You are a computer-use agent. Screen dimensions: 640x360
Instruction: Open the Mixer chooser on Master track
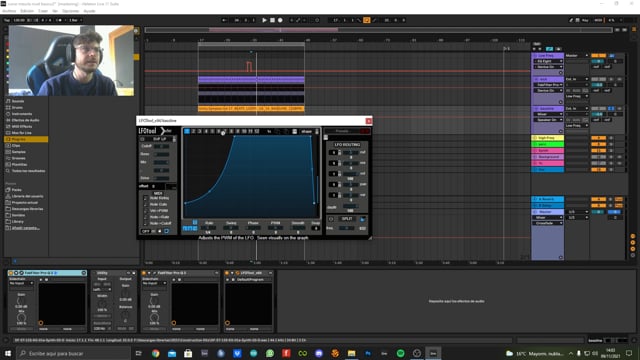click(548, 218)
